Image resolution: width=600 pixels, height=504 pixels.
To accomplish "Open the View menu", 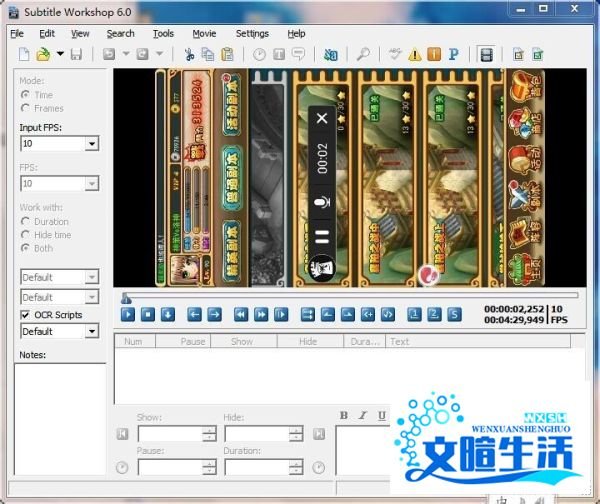I will [80, 34].
